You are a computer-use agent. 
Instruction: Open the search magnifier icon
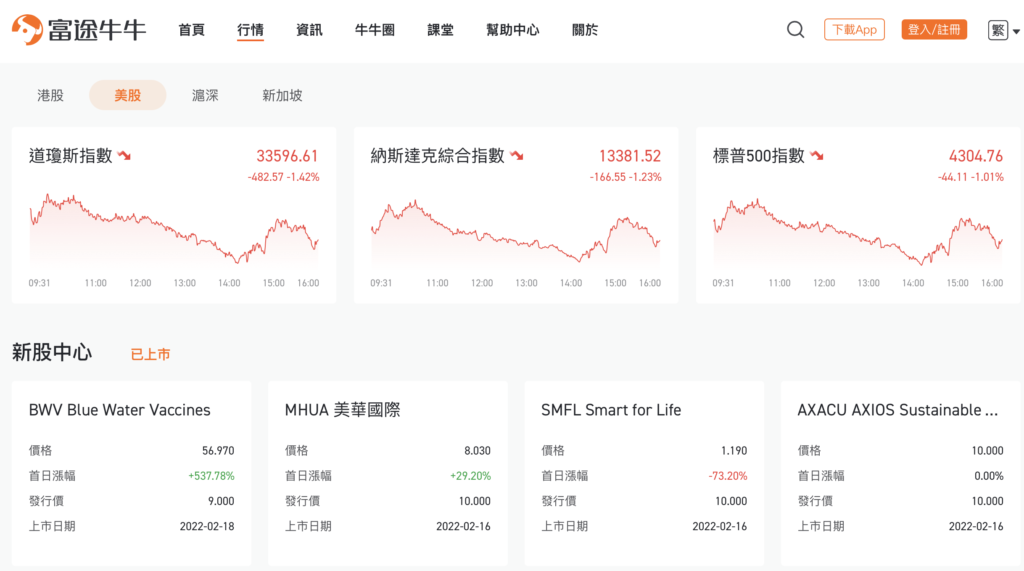click(795, 29)
